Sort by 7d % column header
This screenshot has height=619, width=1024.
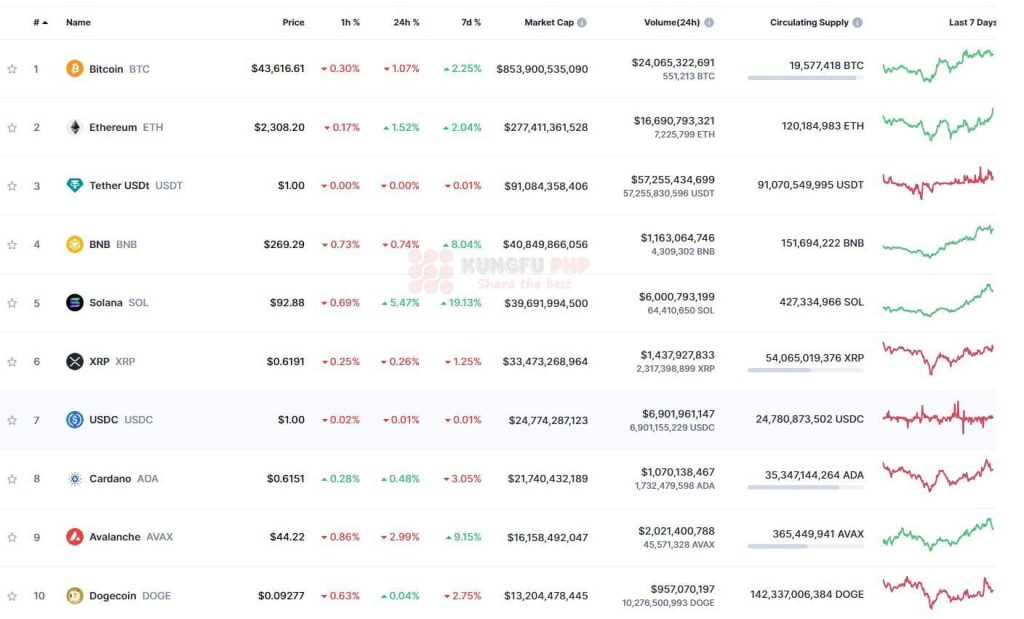coord(470,22)
